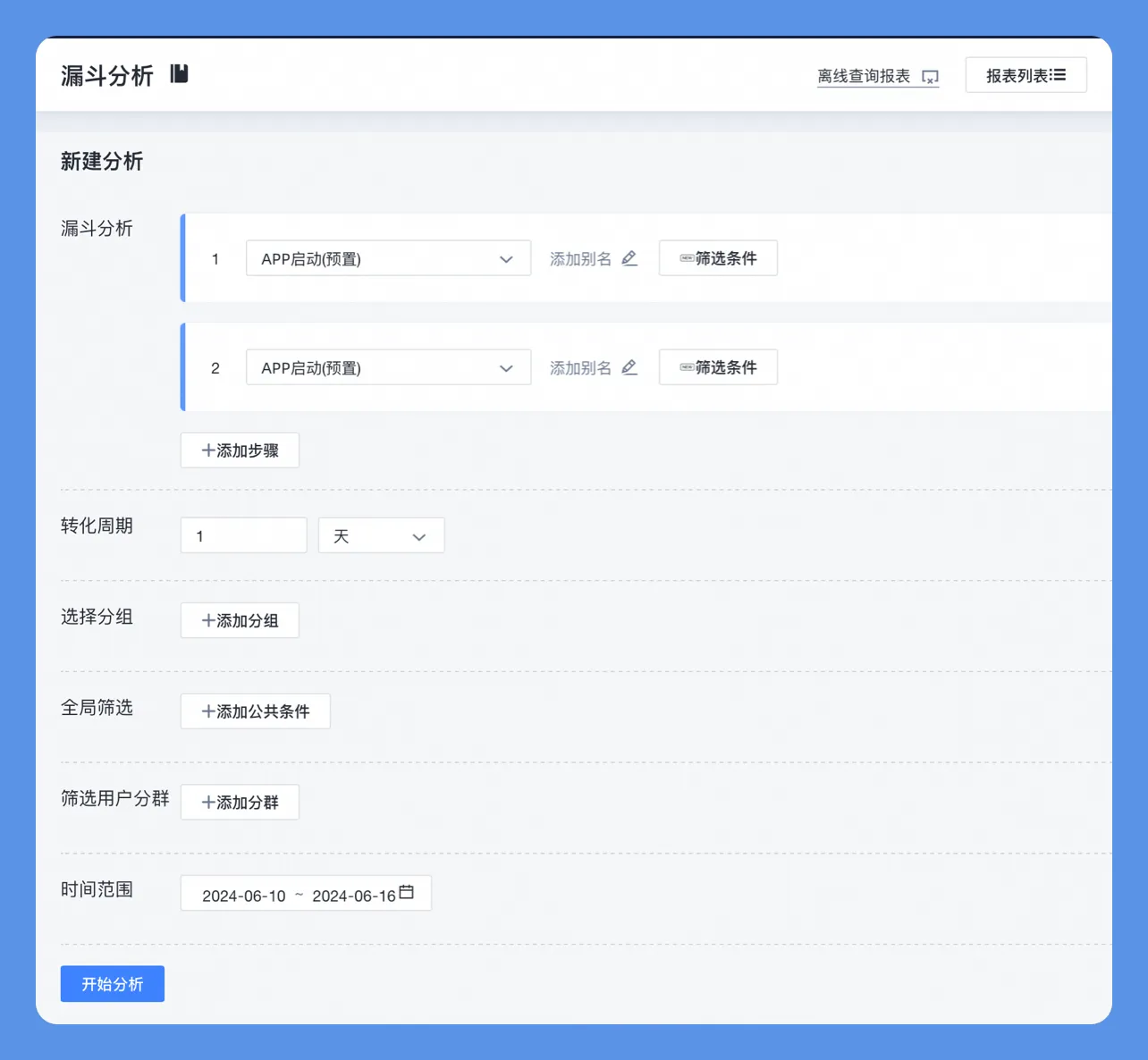This screenshot has height=1060, width=1148.
Task: Click 添加别名 text in step 1
Action: pos(581,259)
